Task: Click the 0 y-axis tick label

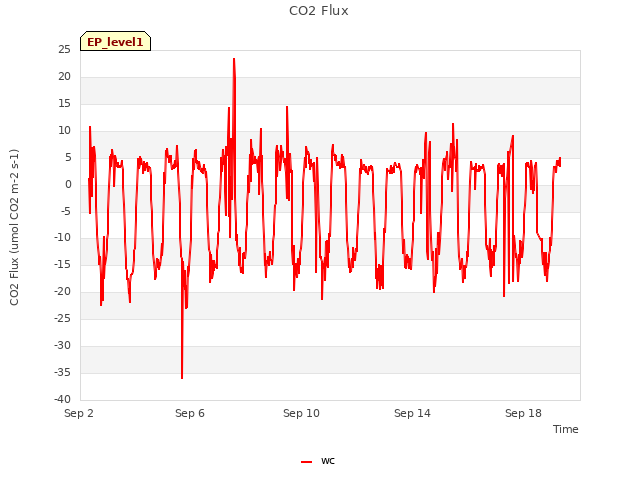Action: [x=68, y=184]
